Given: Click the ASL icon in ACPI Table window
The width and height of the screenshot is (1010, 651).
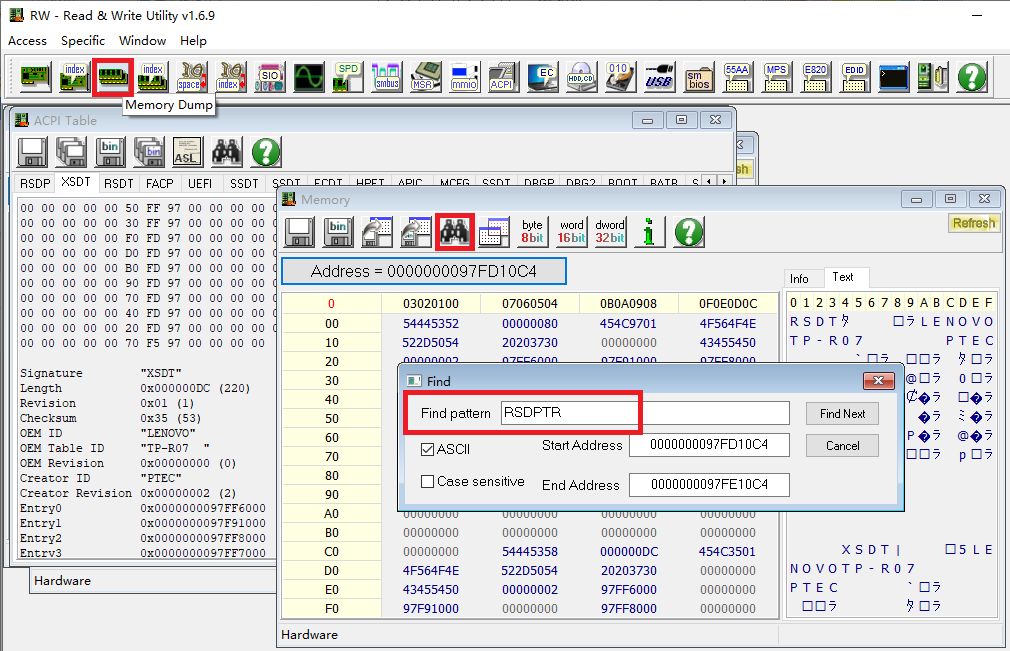Looking at the screenshot, I should [x=185, y=152].
